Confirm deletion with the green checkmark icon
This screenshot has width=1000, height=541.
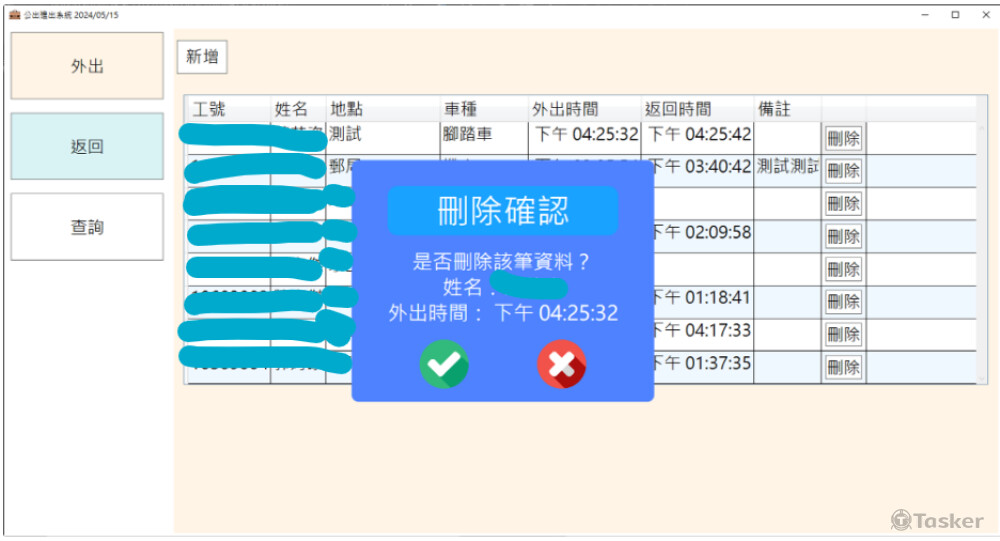point(443,364)
